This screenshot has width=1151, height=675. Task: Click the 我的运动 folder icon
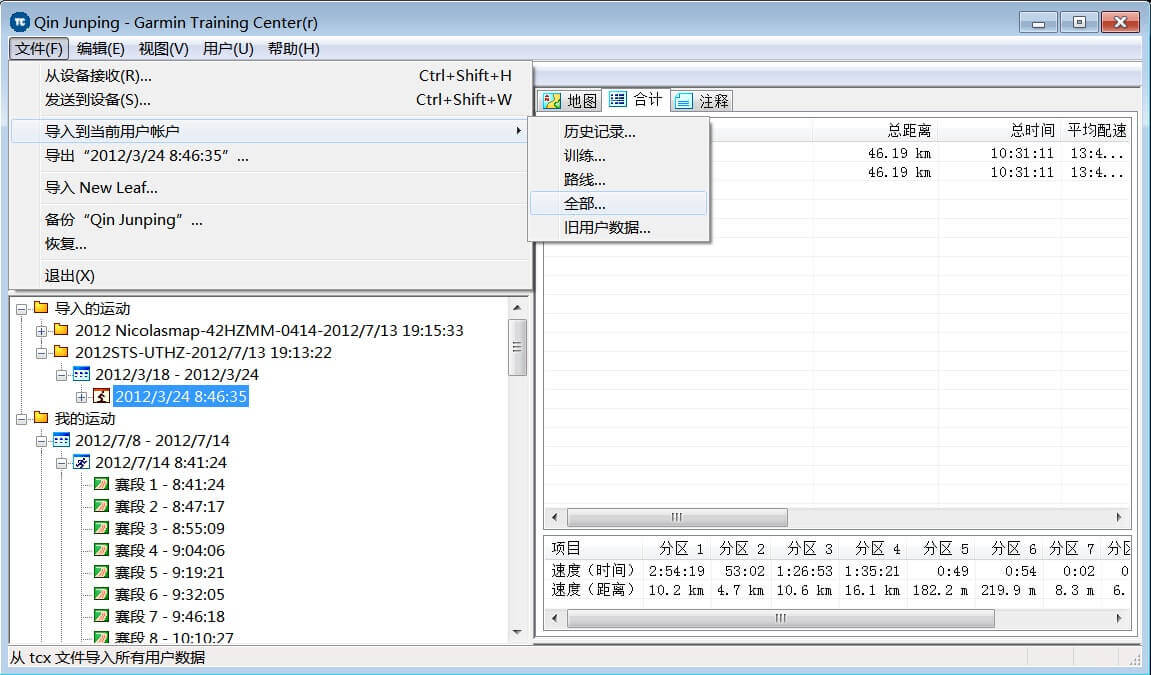41,418
